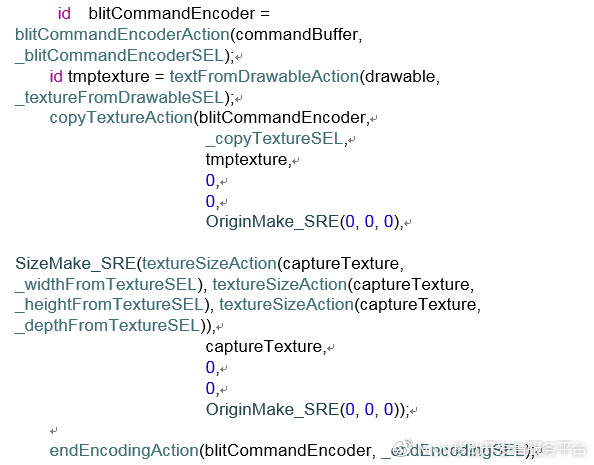The height and width of the screenshot is (465, 594).
Task: Click the copyTextureAction function name
Action: click(121, 118)
